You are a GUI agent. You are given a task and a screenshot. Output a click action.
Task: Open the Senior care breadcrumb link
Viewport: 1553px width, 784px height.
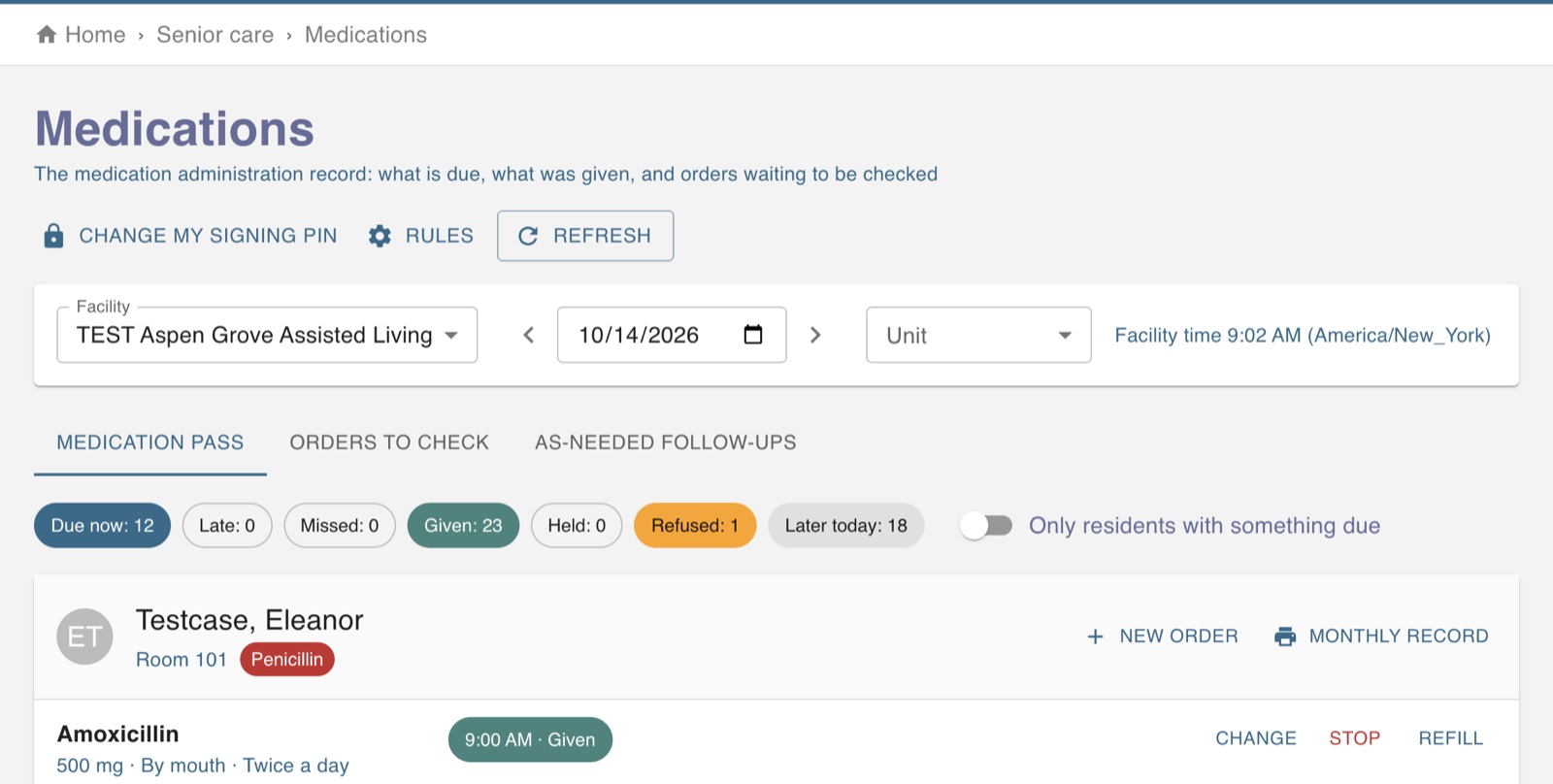pos(215,35)
